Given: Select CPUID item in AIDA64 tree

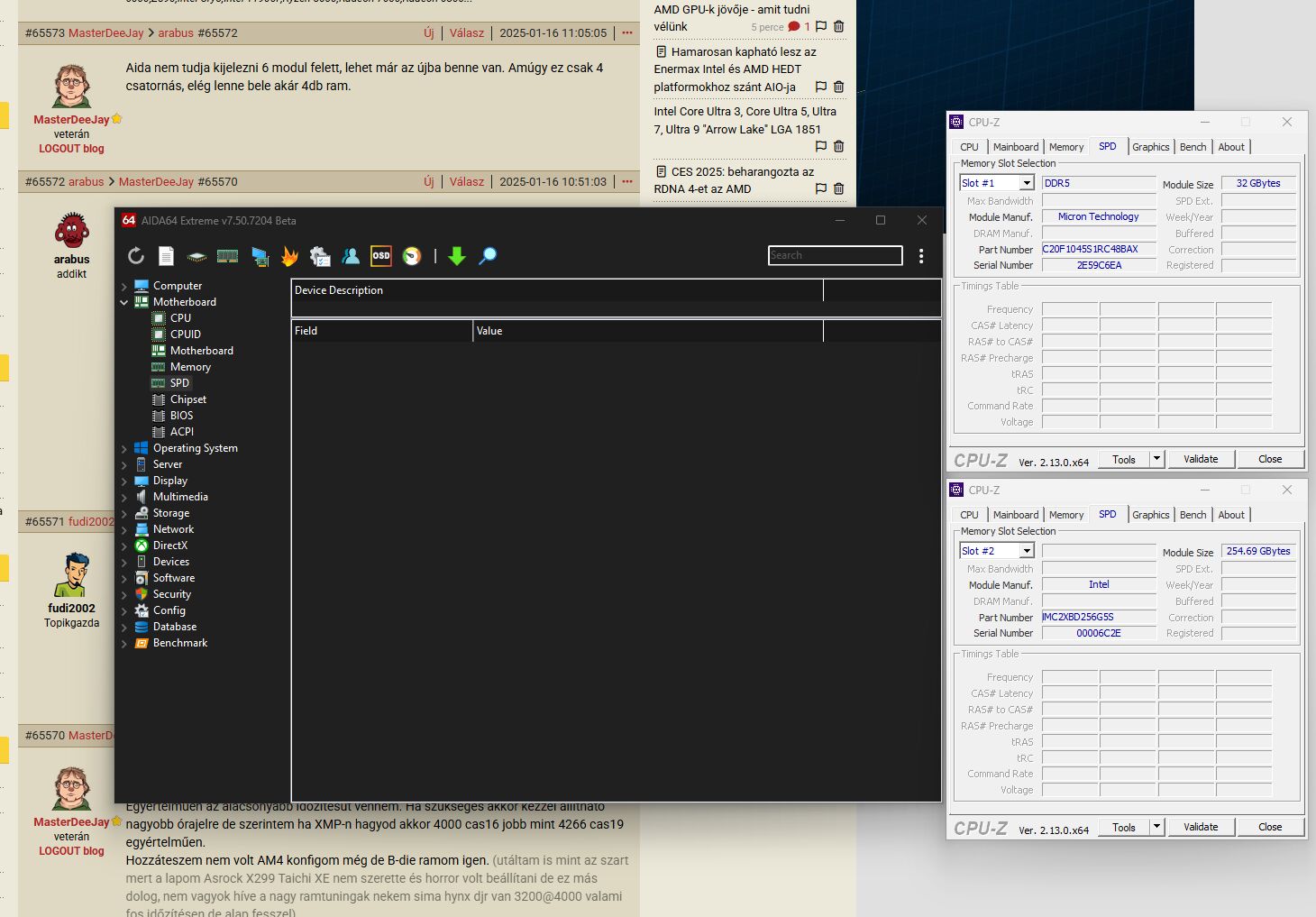Looking at the screenshot, I should pyautogui.click(x=185, y=335).
